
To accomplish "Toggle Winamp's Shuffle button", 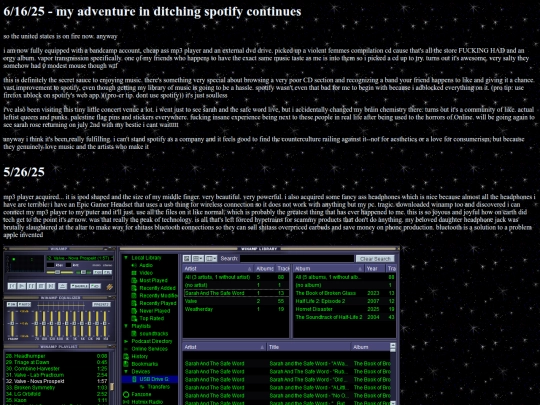I will coord(80,286).
